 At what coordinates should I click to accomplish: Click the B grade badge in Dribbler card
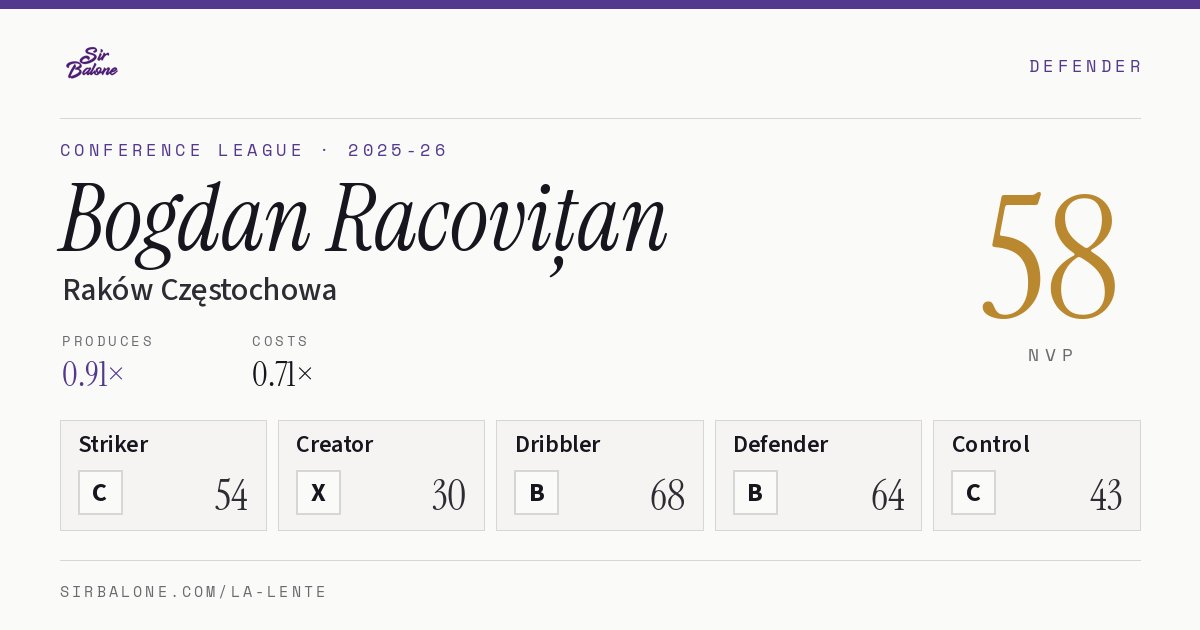pos(537,493)
